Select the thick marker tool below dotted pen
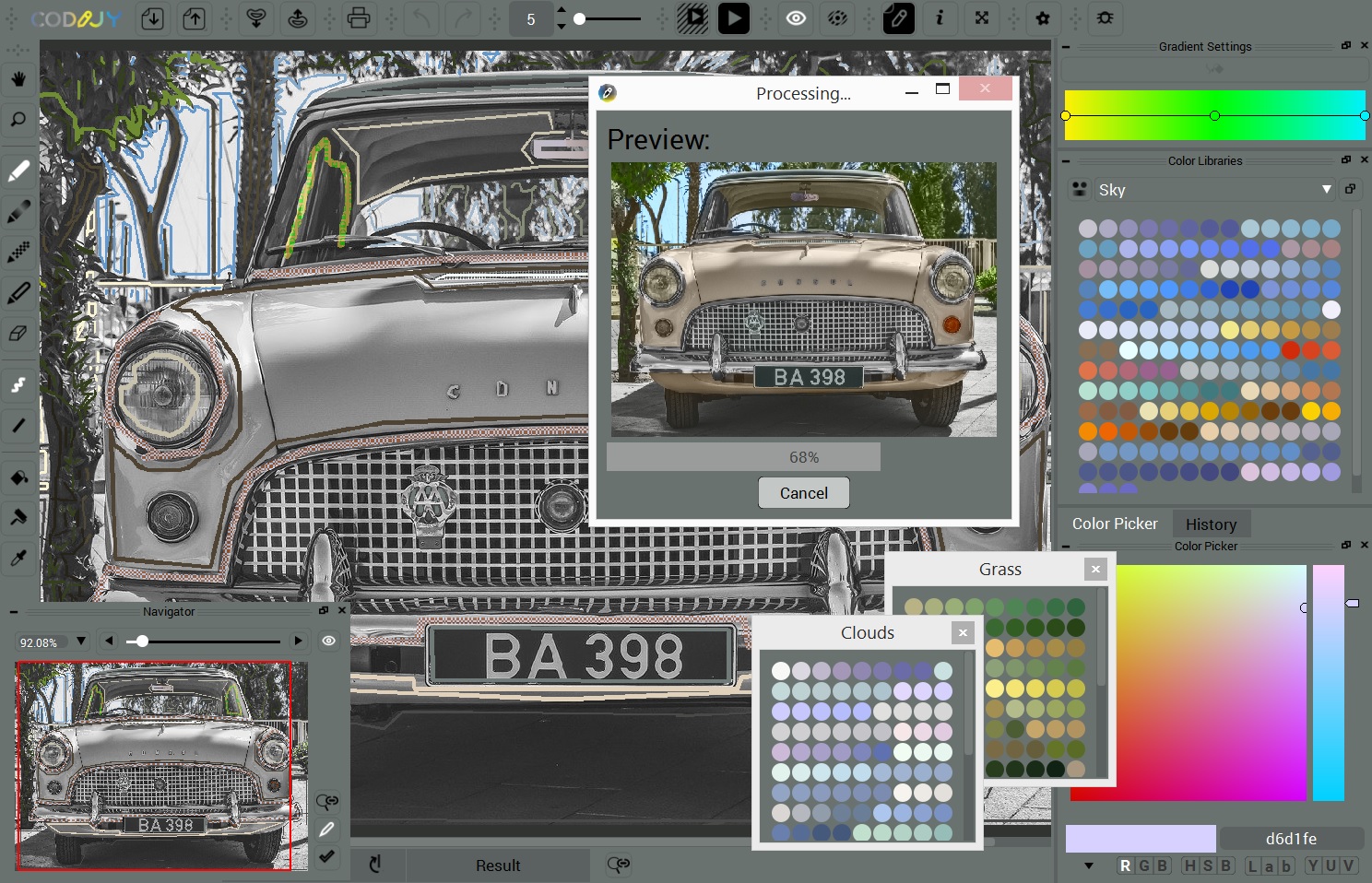The image size is (1372, 883). coord(18,293)
